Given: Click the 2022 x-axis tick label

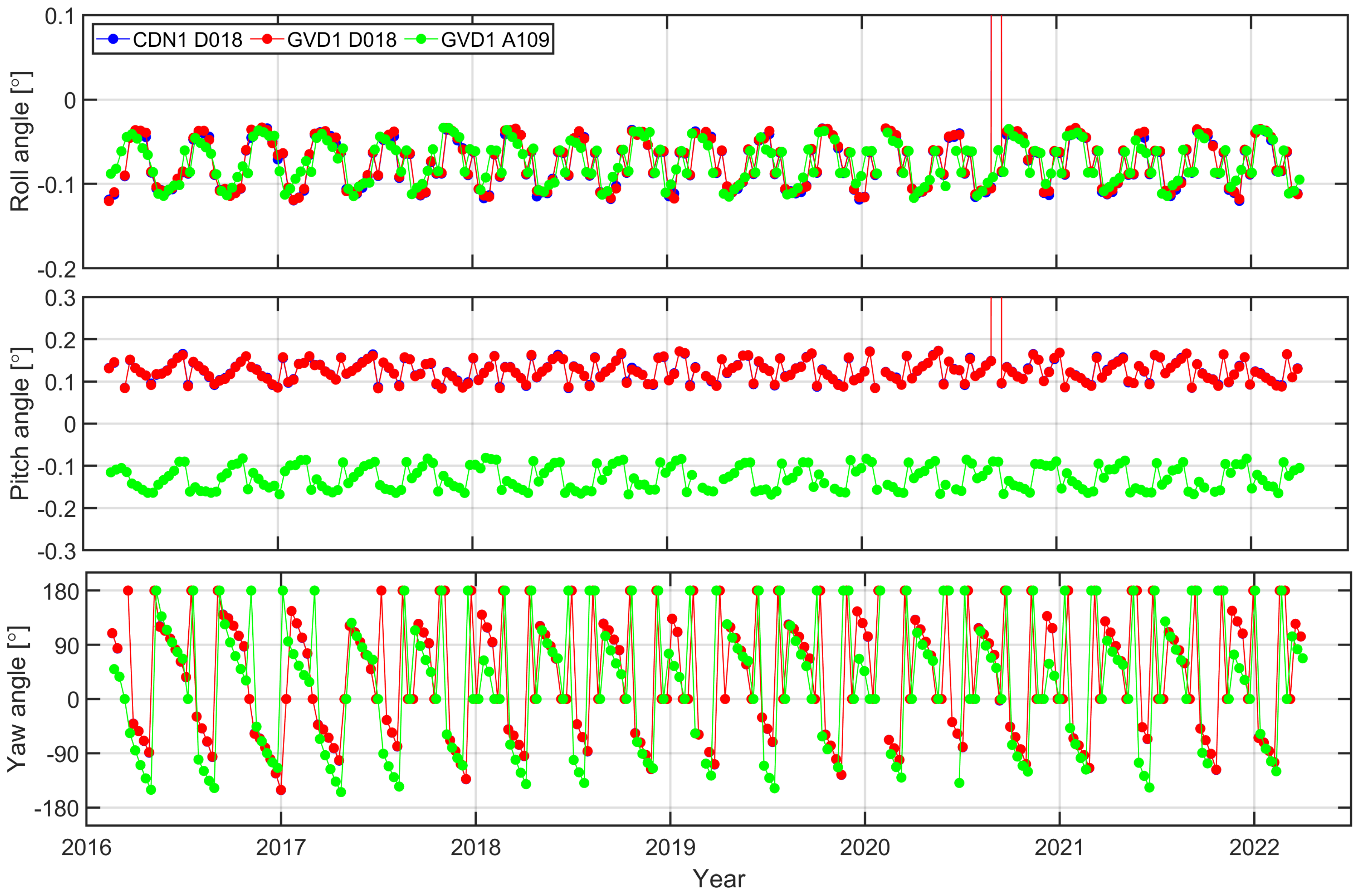Looking at the screenshot, I should tap(1254, 848).
